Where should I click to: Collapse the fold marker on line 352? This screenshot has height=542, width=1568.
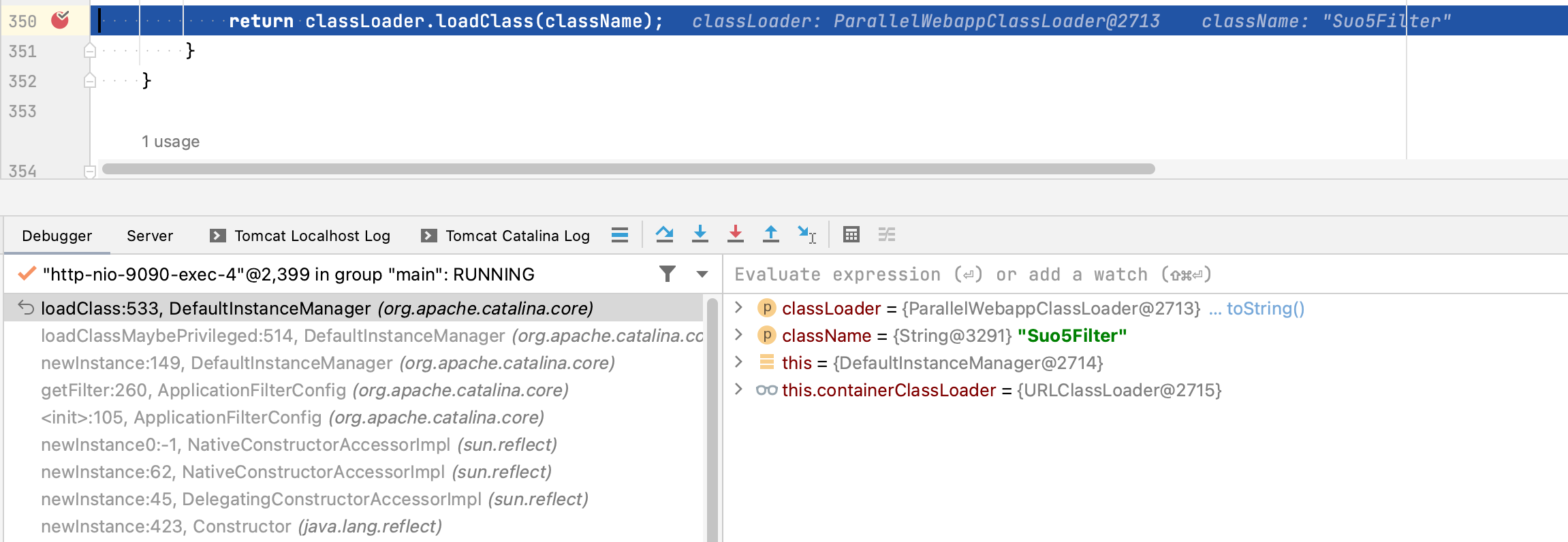89,80
